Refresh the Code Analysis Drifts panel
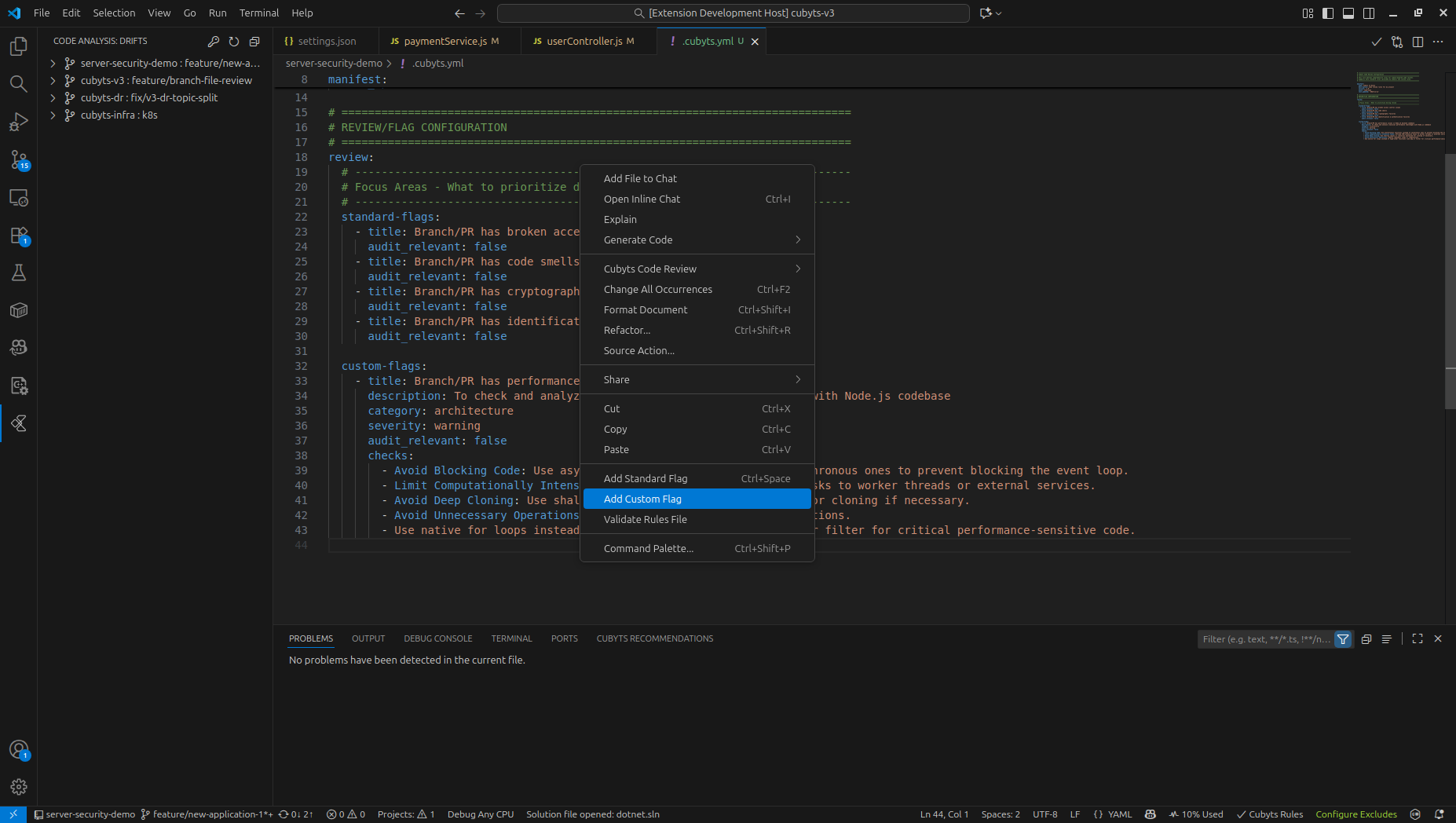1456x823 pixels. (x=234, y=41)
